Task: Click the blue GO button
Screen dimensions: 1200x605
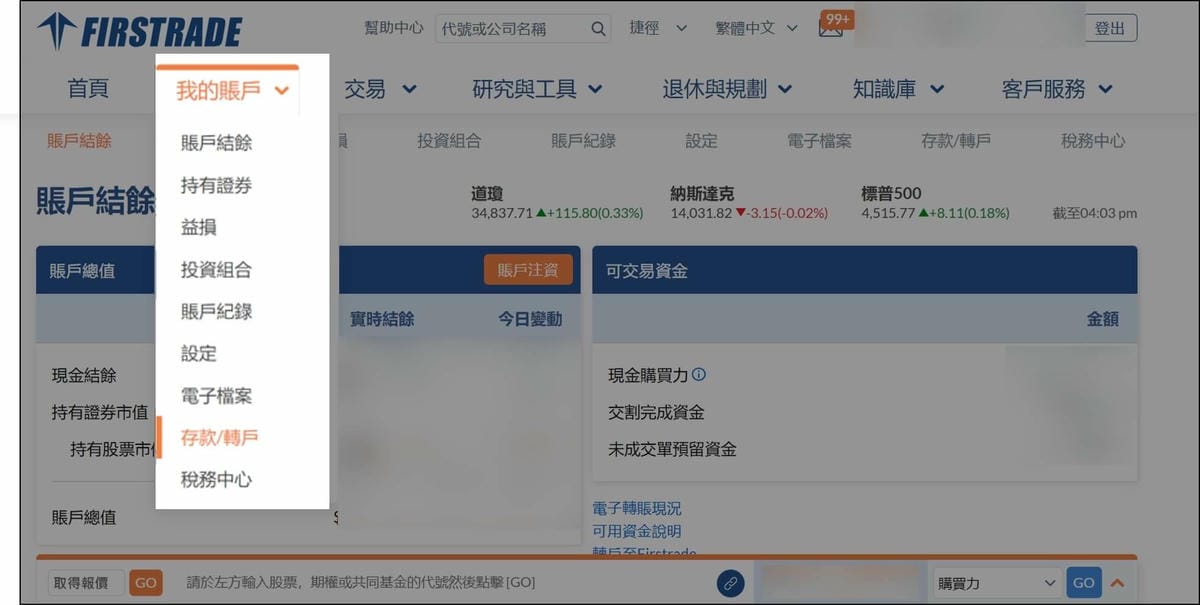Action: (1084, 583)
